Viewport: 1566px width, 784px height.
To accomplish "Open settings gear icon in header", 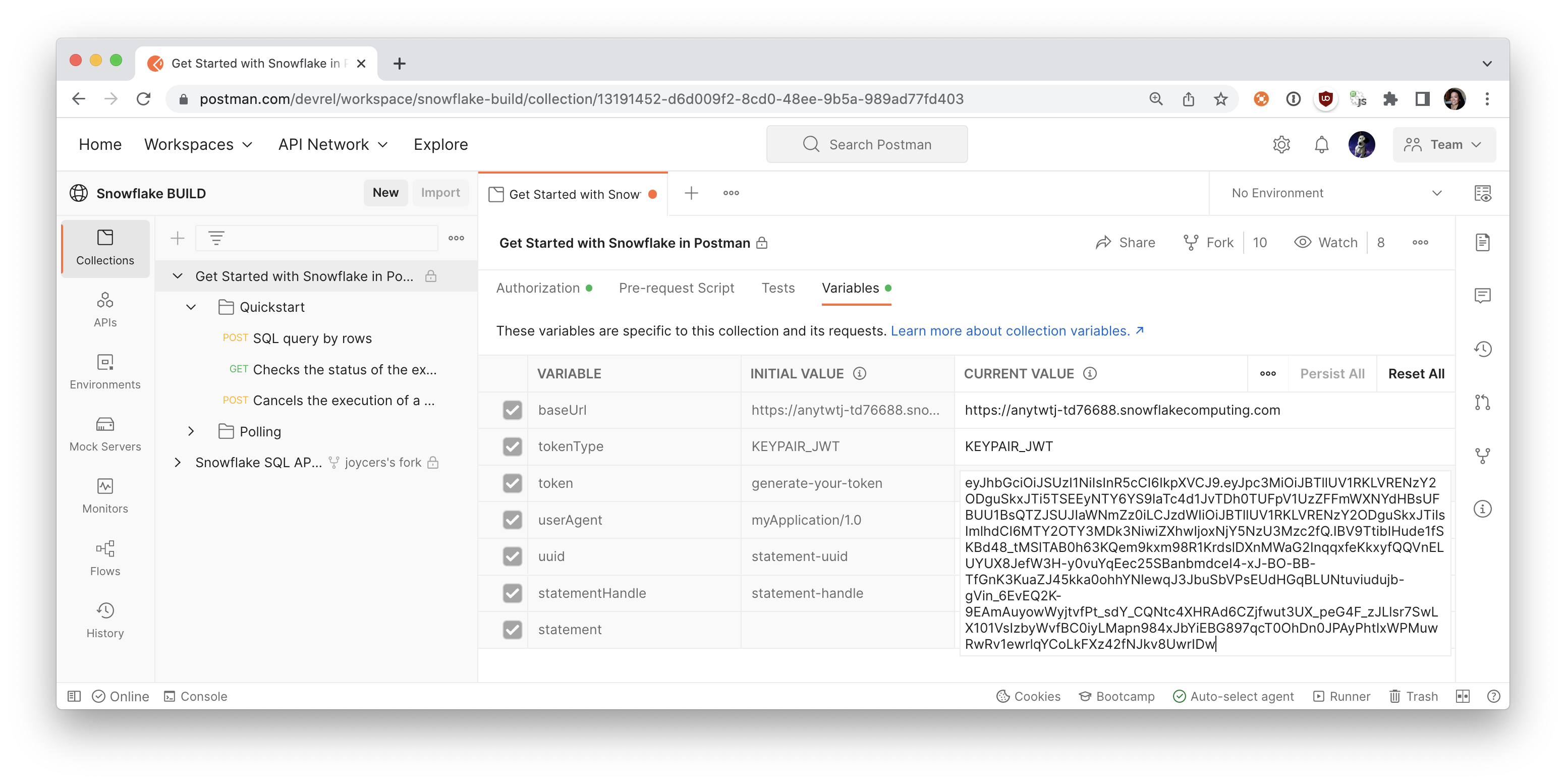I will pos(1281,145).
